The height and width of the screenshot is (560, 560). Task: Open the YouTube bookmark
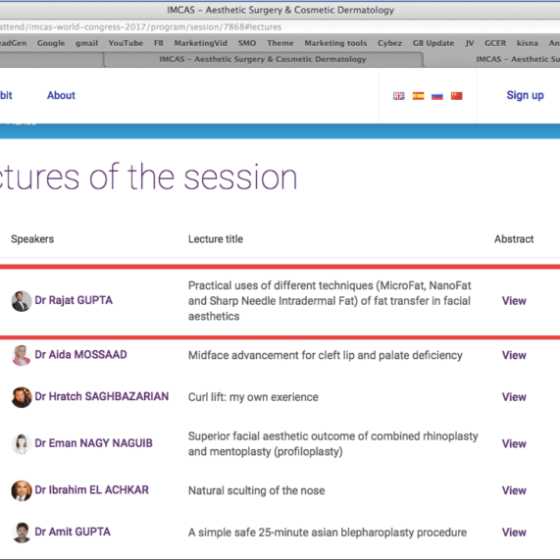coord(126,43)
